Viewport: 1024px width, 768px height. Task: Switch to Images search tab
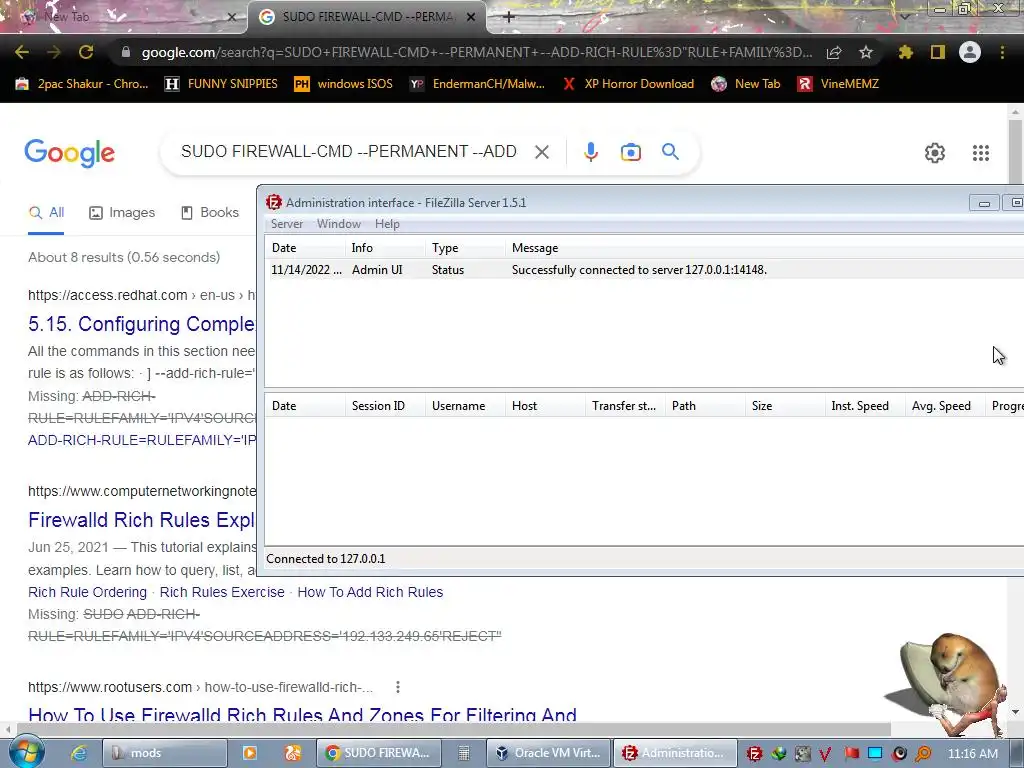click(122, 212)
